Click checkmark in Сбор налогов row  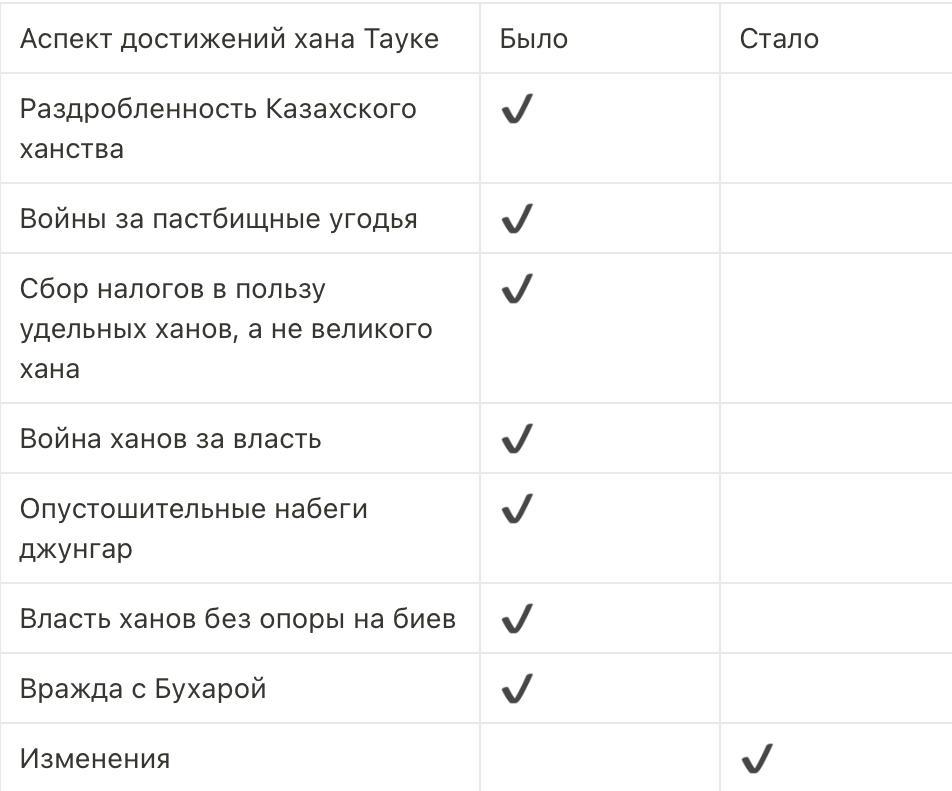point(516,289)
